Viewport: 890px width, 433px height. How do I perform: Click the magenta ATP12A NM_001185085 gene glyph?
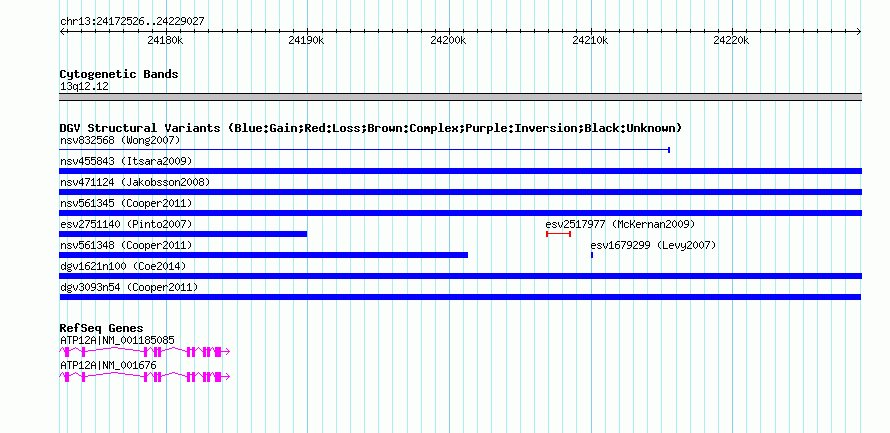point(145,352)
